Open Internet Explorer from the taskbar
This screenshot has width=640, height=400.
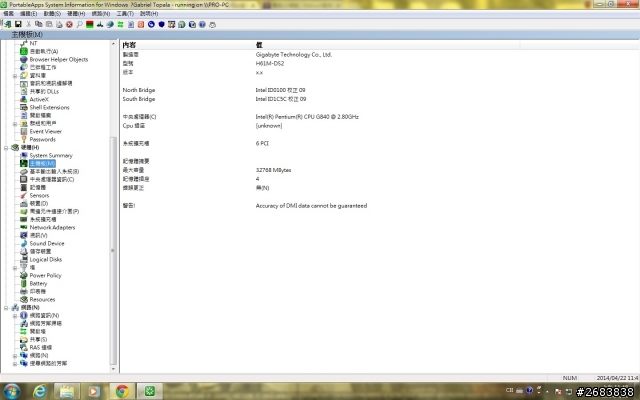[x=40, y=392]
